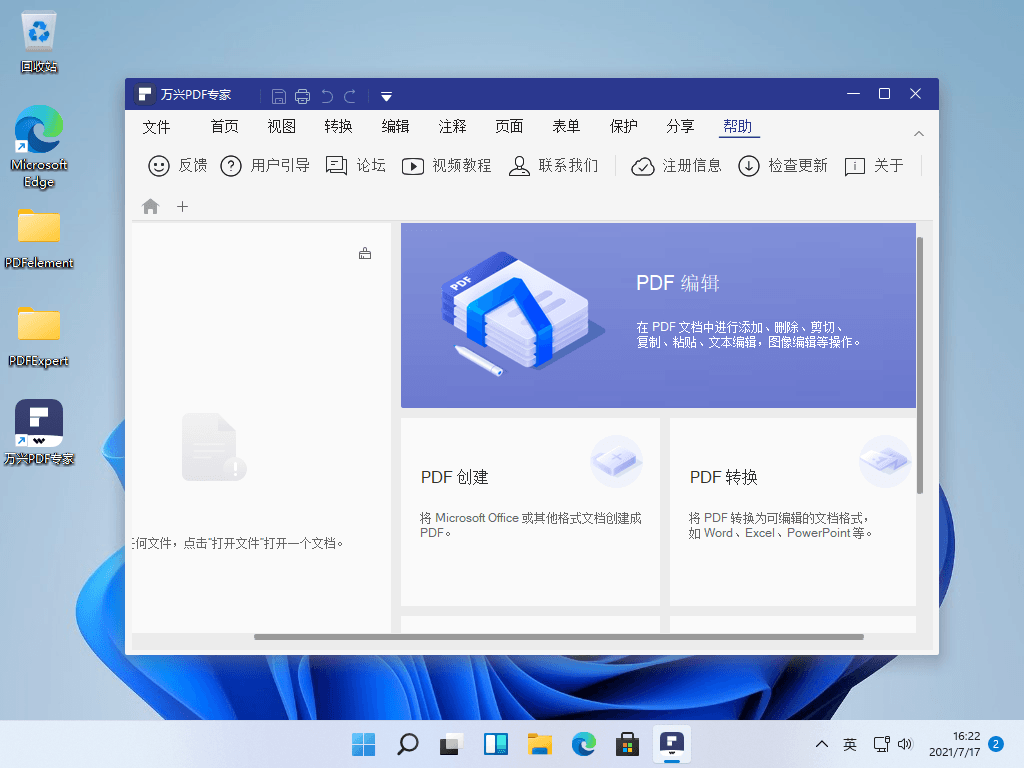Image resolution: width=1024 pixels, height=768 pixels.
Task: Go to the home tab icon
Action: [150, 206]
